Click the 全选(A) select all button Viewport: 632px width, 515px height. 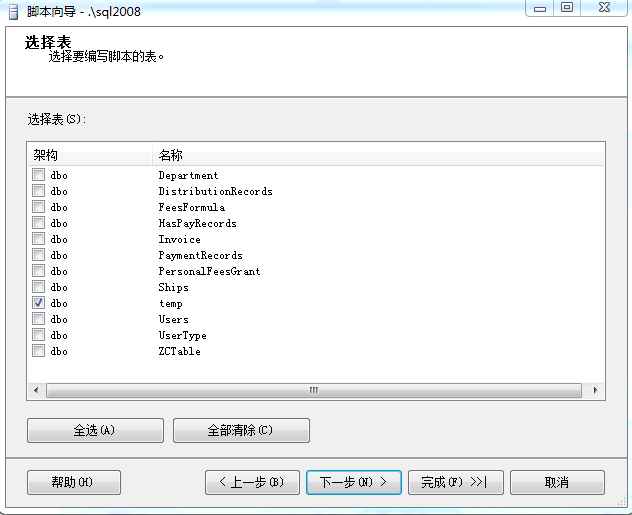pos(96,430)
